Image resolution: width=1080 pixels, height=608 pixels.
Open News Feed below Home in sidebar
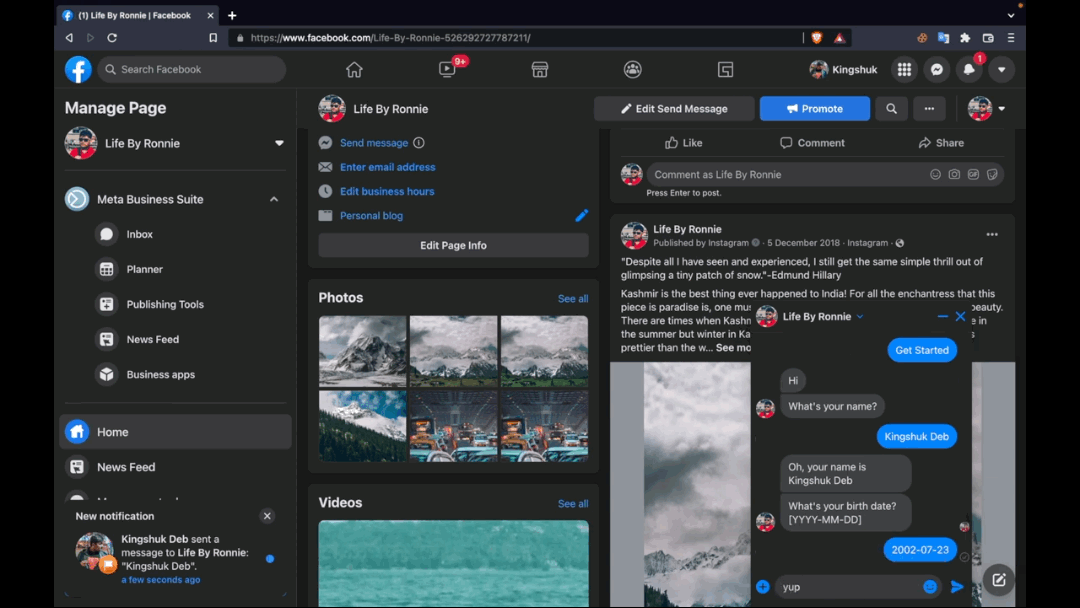click(176, 467)
